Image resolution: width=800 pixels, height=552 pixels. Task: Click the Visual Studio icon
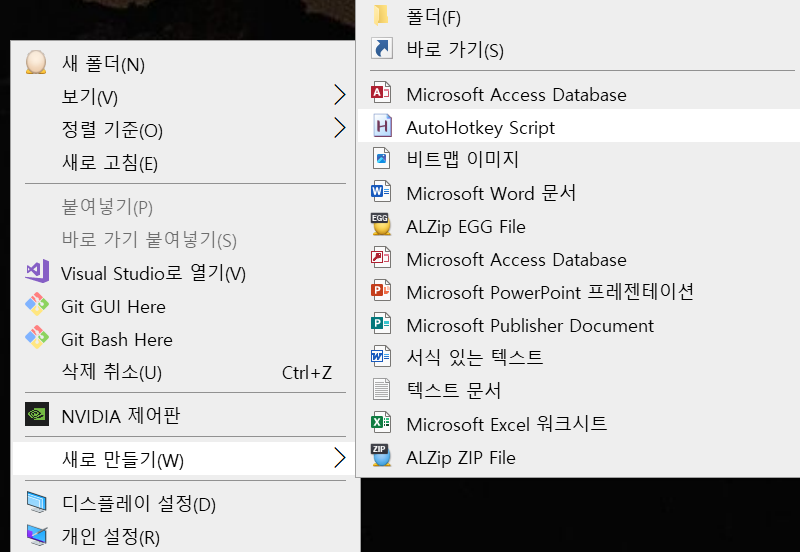coord(37,271)
